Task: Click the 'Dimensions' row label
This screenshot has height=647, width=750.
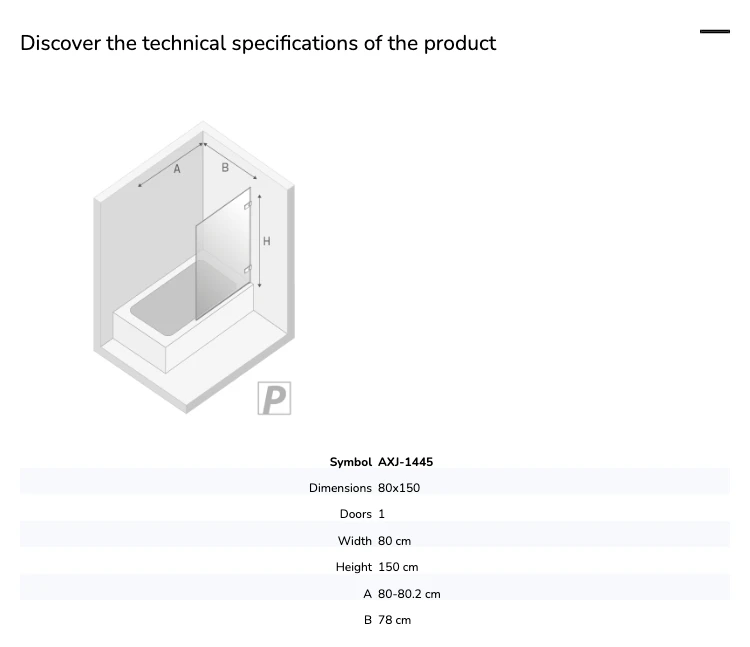Action: (x=340, y=488)
